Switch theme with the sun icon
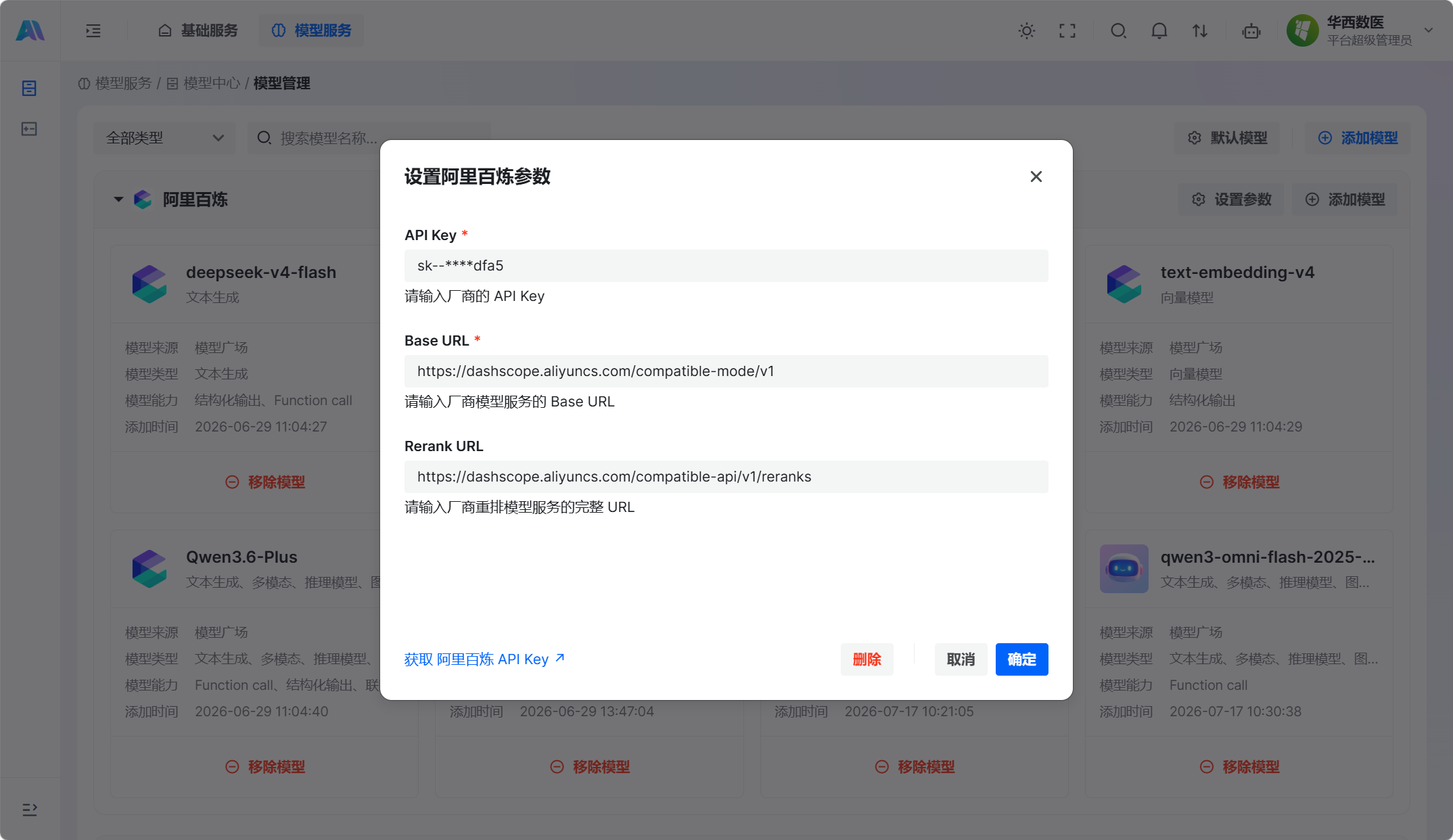Screen dimensions: 1453x840 point(1027,30)
